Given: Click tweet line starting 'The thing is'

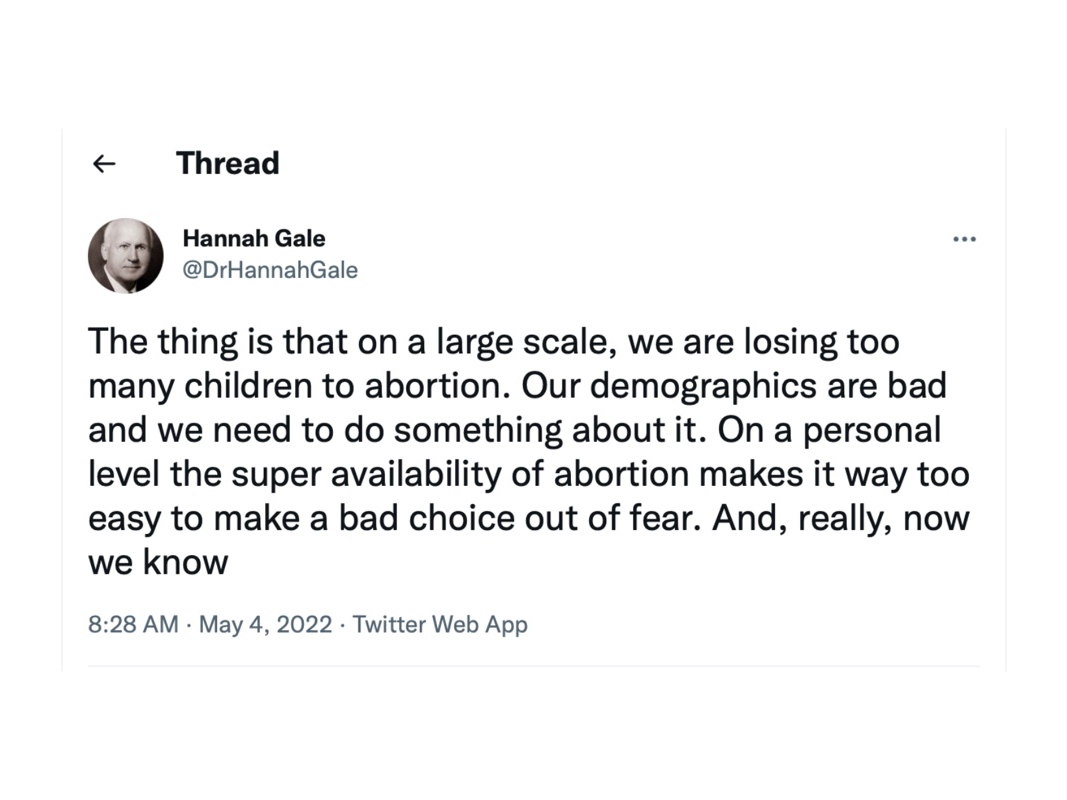Looking at the screenshot, I should tap(493, 342).
